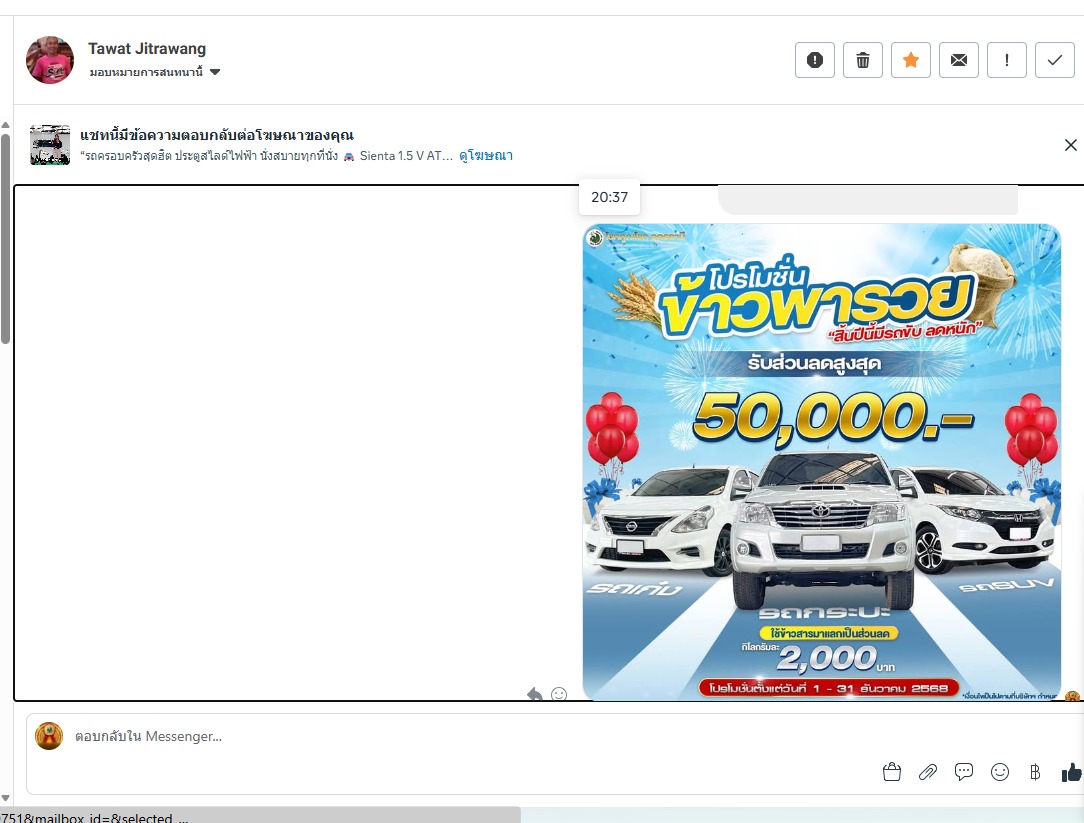1084x823 pixels.
Task: Send a thumbs up like
Action: [1072, 772]
